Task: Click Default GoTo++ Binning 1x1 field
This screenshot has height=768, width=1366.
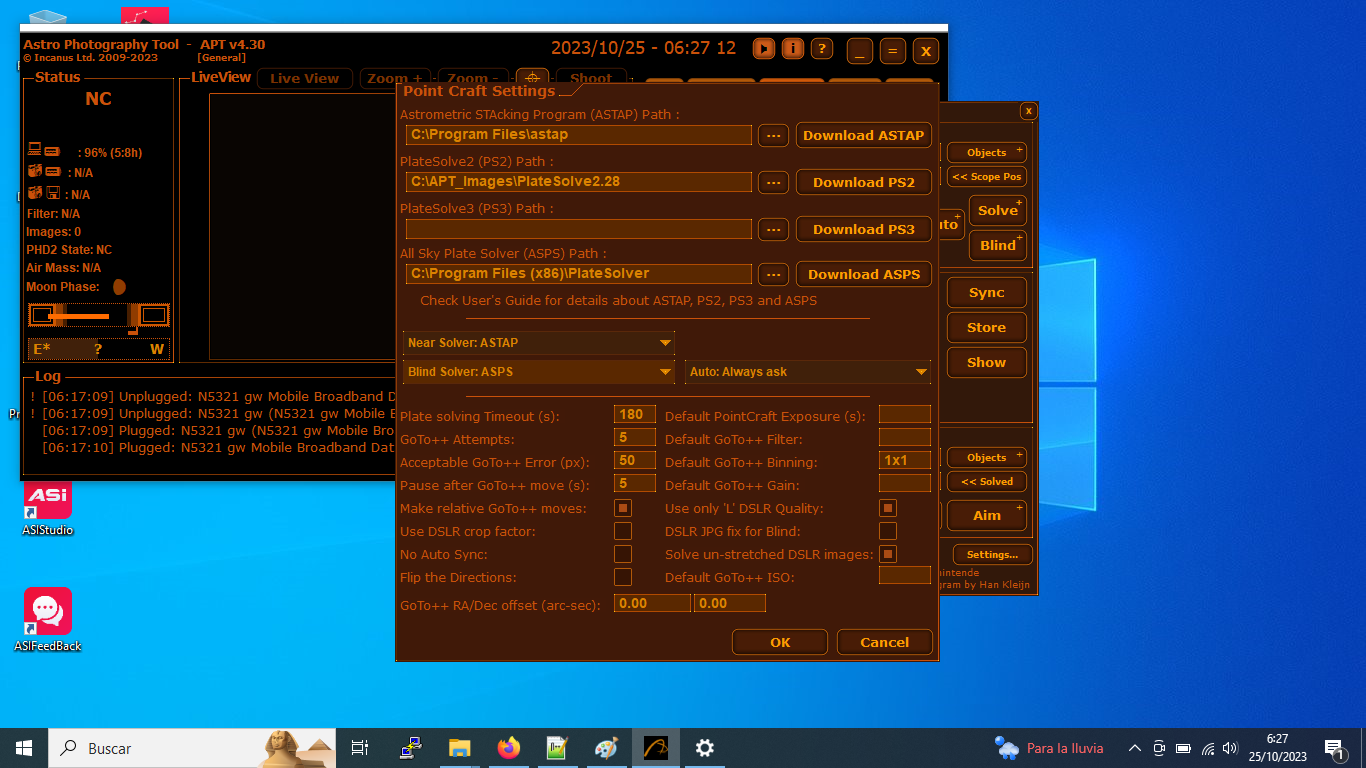Action: (x=905, y=461)
